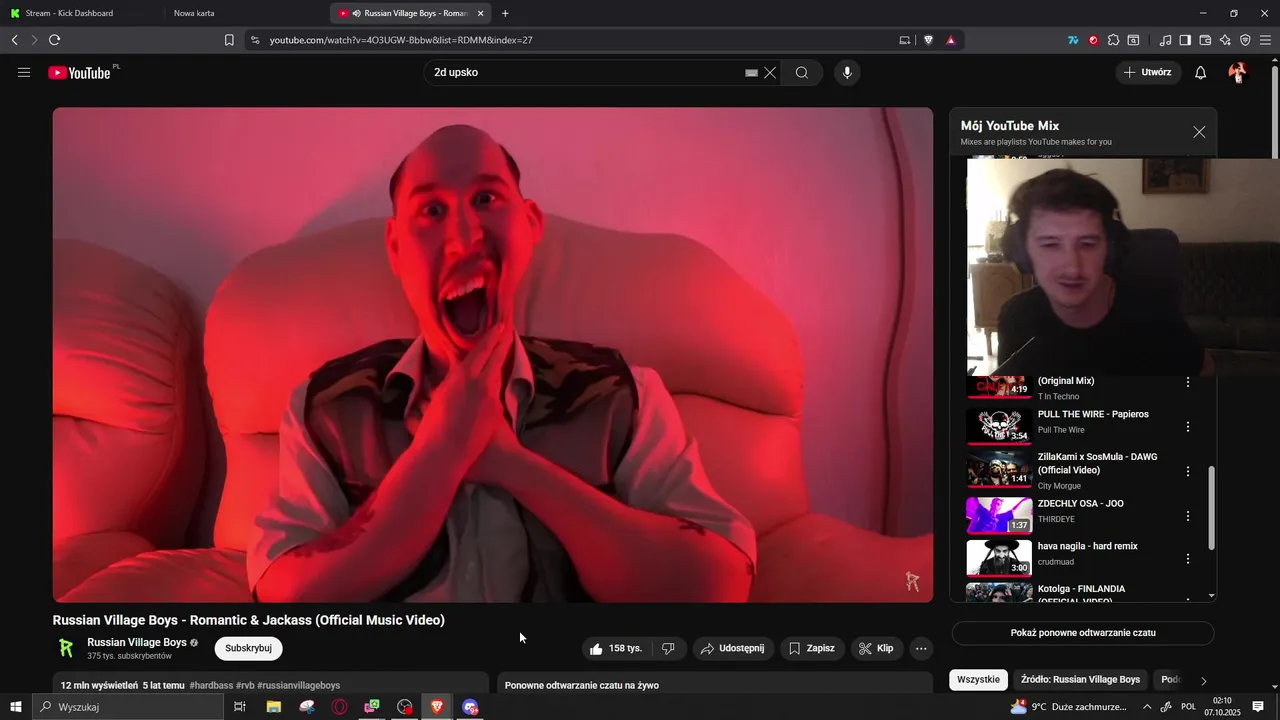
Task: Bookmark this page icon
Action: (229, 40)
